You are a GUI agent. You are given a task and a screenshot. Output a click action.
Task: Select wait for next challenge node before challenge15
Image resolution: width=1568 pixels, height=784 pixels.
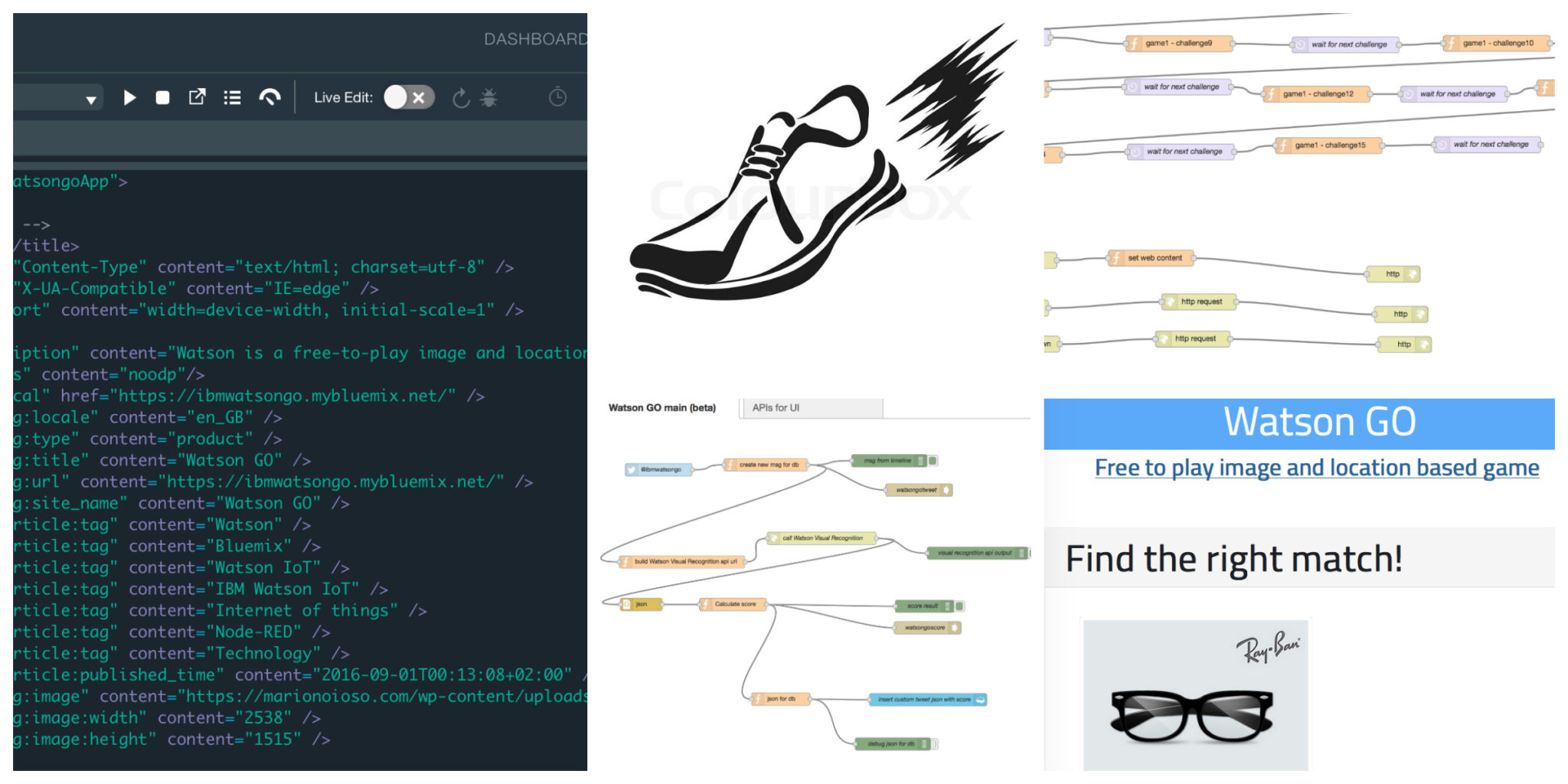[x=1180, y=152]
